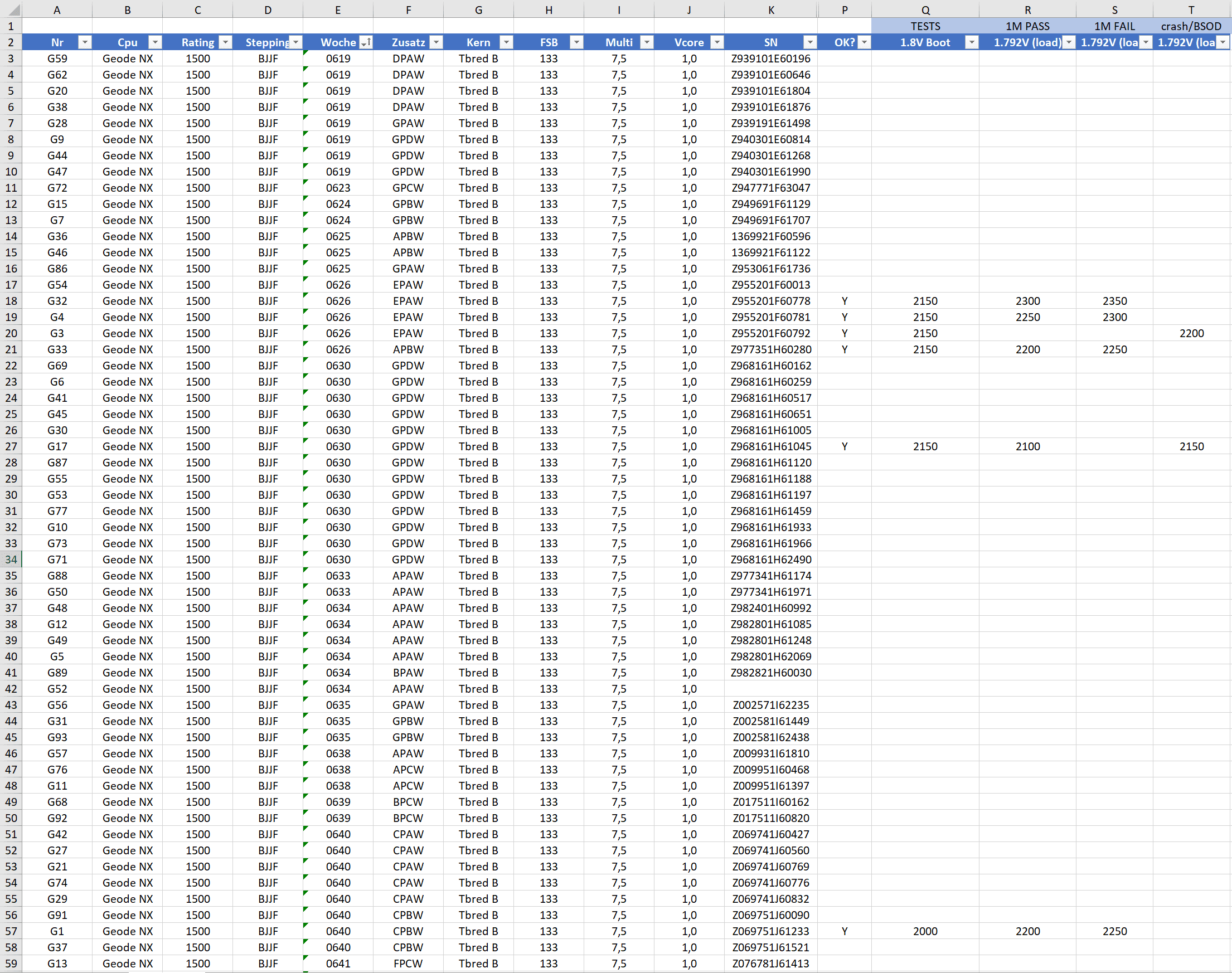The image size is (1232, 973).
Task: Open the Stepping column filter dropdown
Action: coord(296,42)
